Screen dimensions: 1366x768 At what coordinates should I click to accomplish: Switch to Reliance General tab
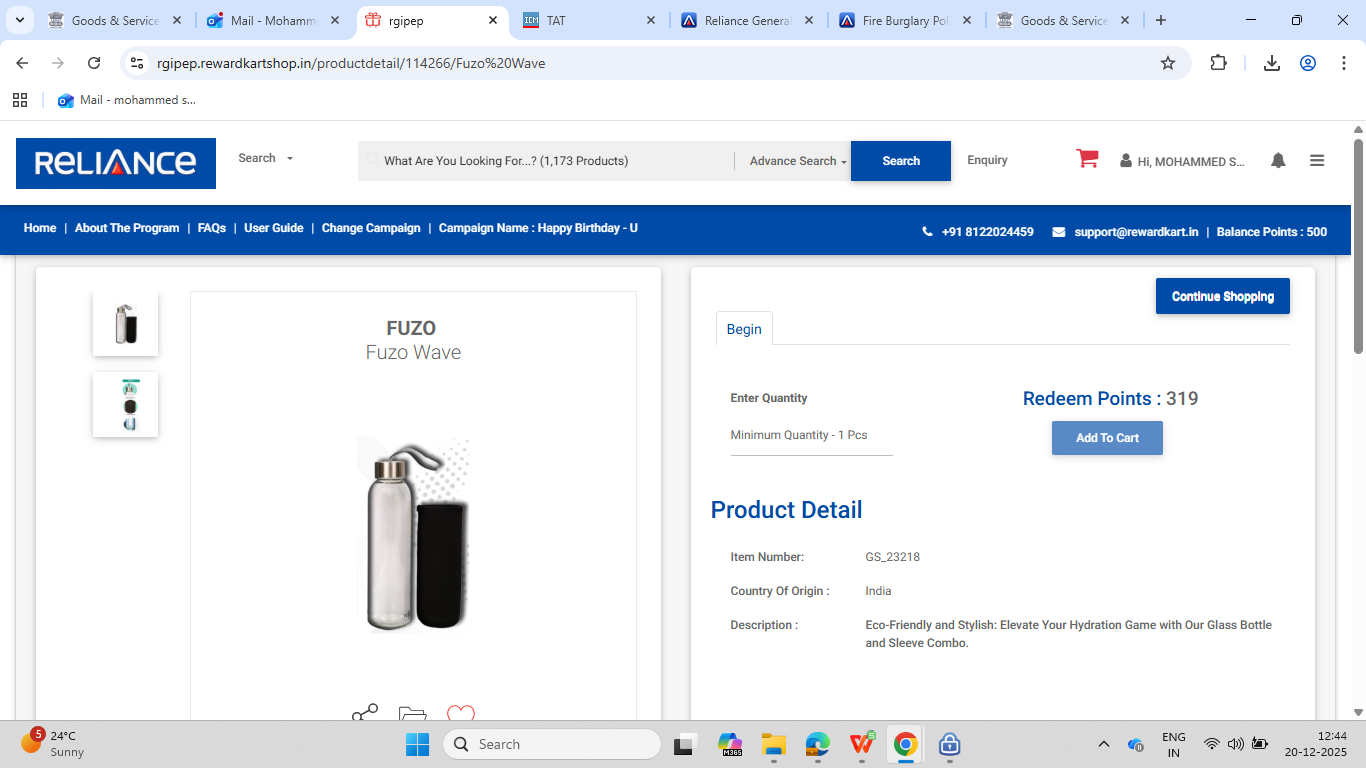point(748,20)
